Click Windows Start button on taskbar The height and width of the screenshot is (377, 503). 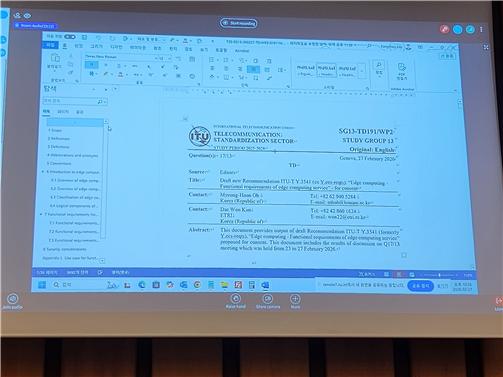tap(42, 285)
